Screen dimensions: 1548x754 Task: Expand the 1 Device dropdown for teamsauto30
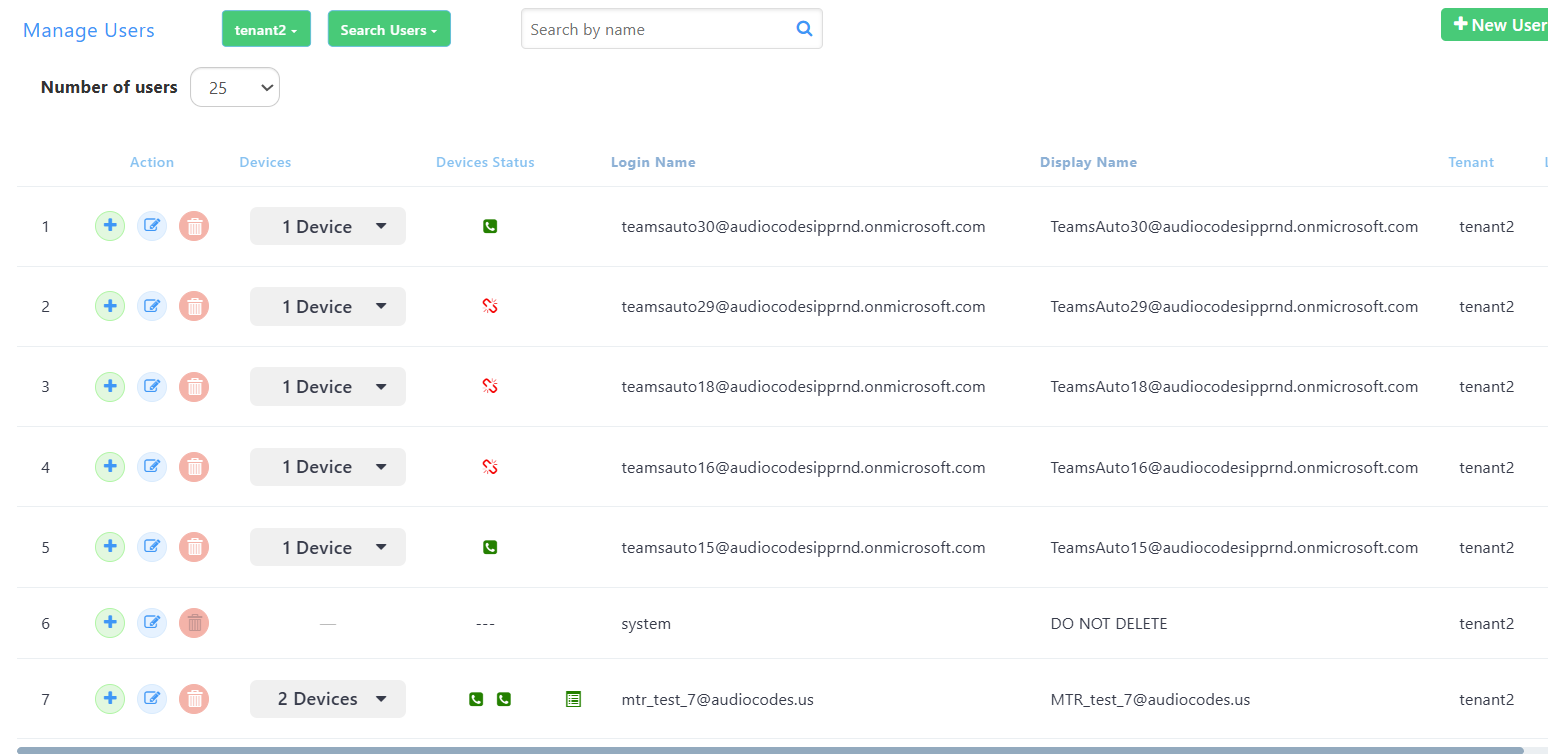point(328,227)
